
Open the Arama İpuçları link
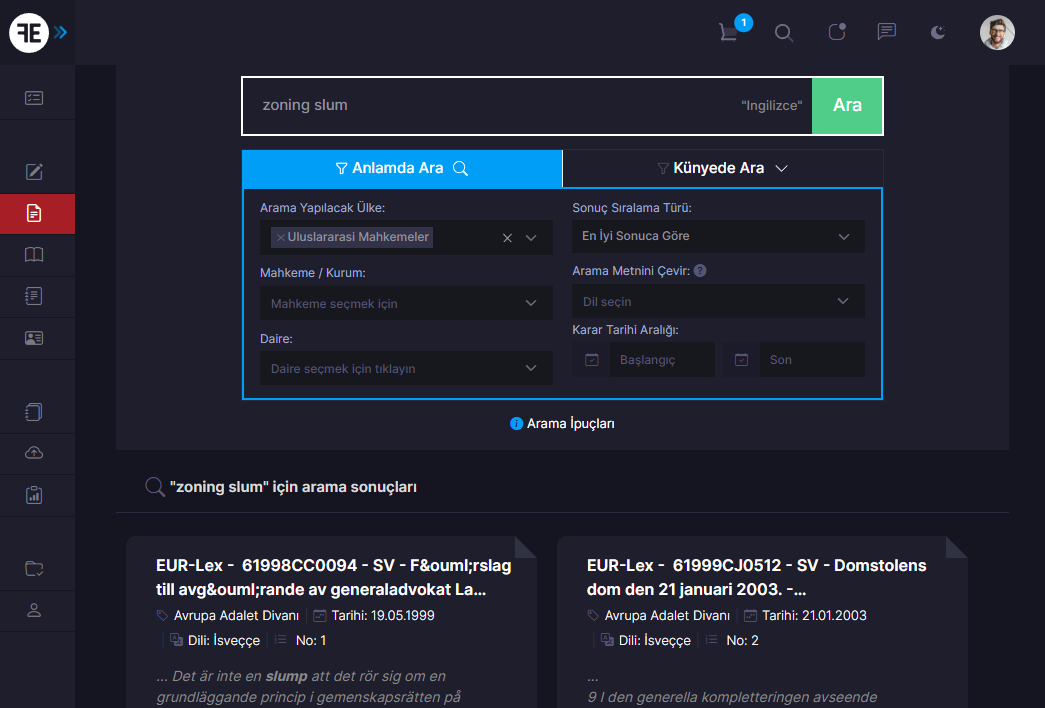point(562,424)
